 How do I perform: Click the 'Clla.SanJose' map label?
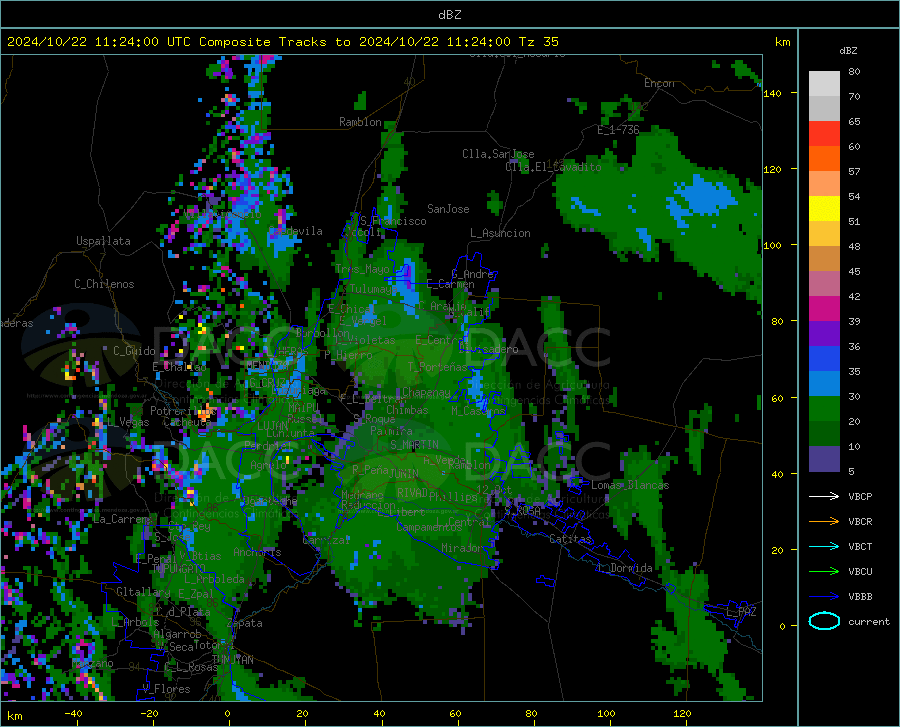coord(498,154)
